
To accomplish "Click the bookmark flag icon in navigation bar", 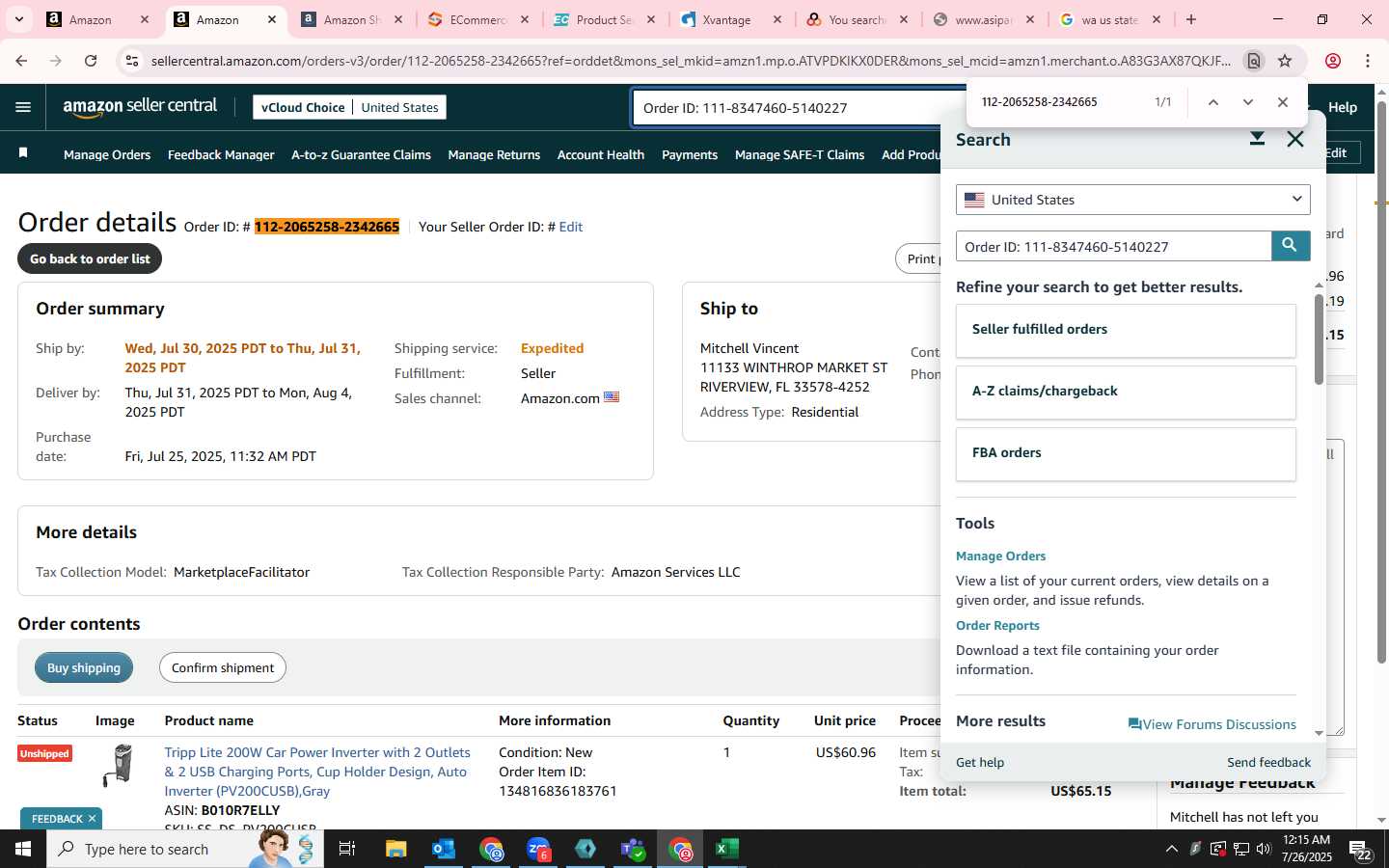I will coord(23,153).
